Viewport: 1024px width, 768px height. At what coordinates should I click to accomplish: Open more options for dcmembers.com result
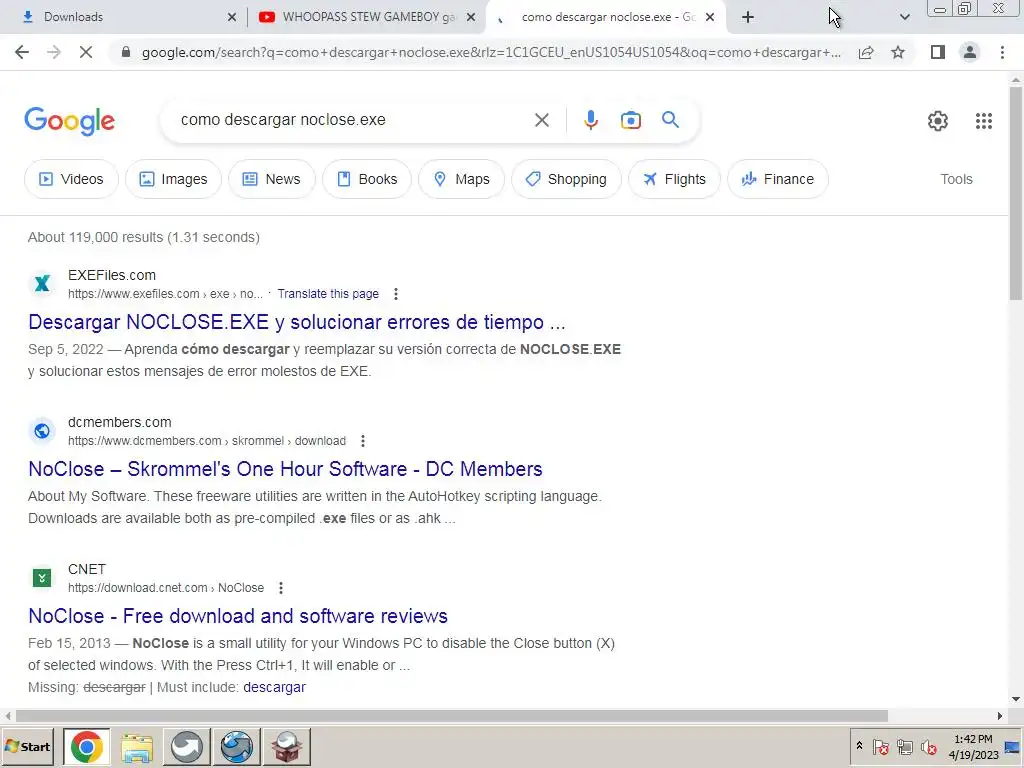point(362,441)
